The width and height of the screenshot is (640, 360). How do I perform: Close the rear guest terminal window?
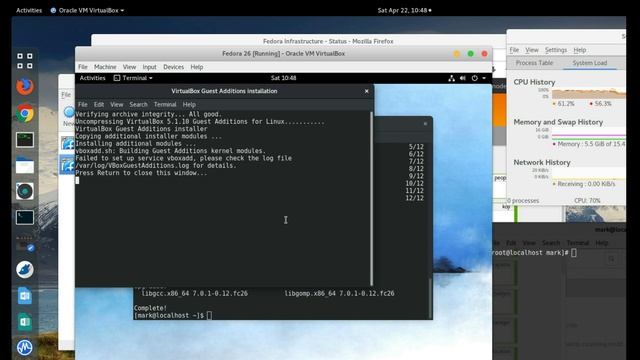(425, 123)
